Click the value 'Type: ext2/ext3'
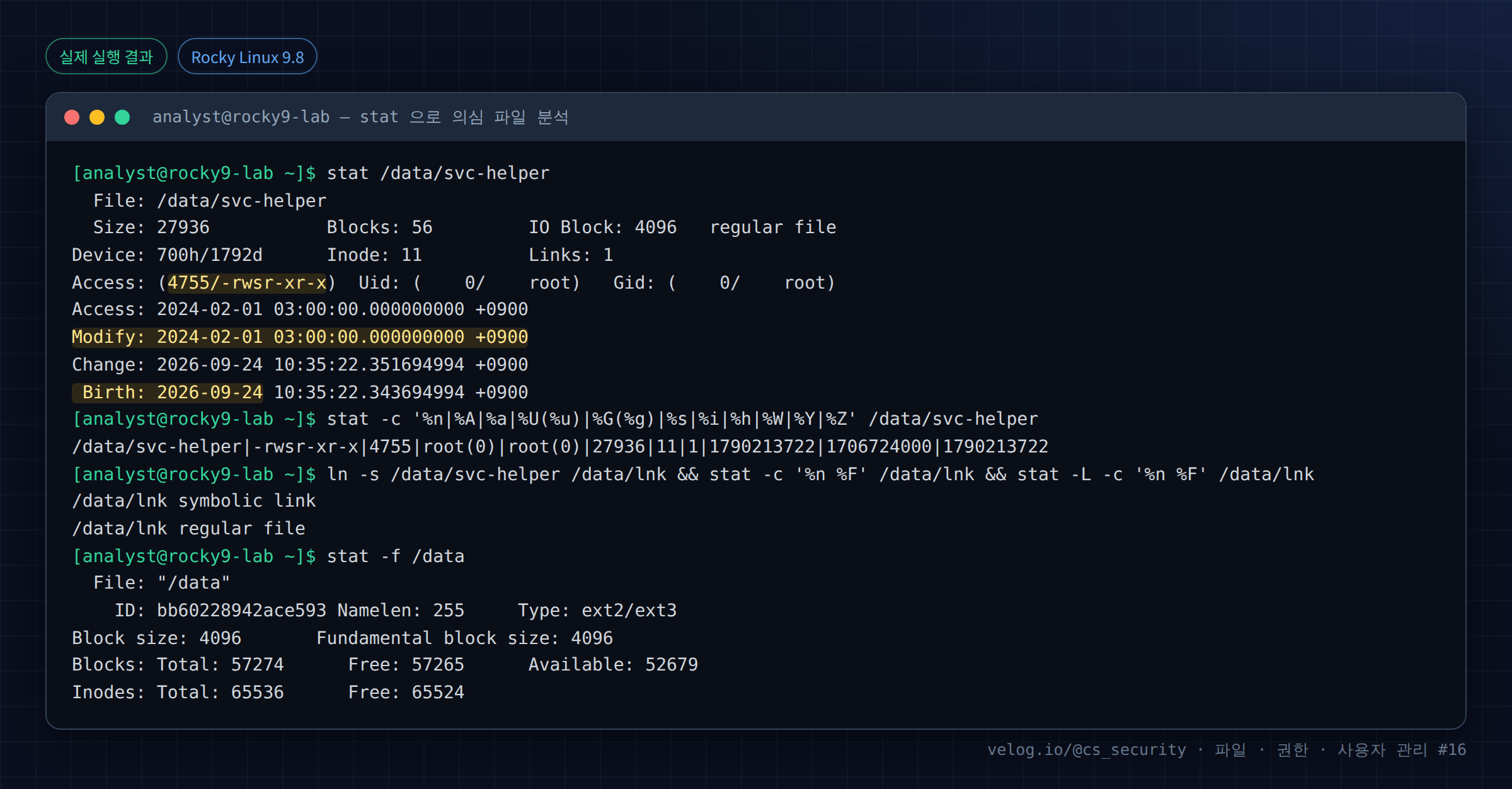 [597, 611]
